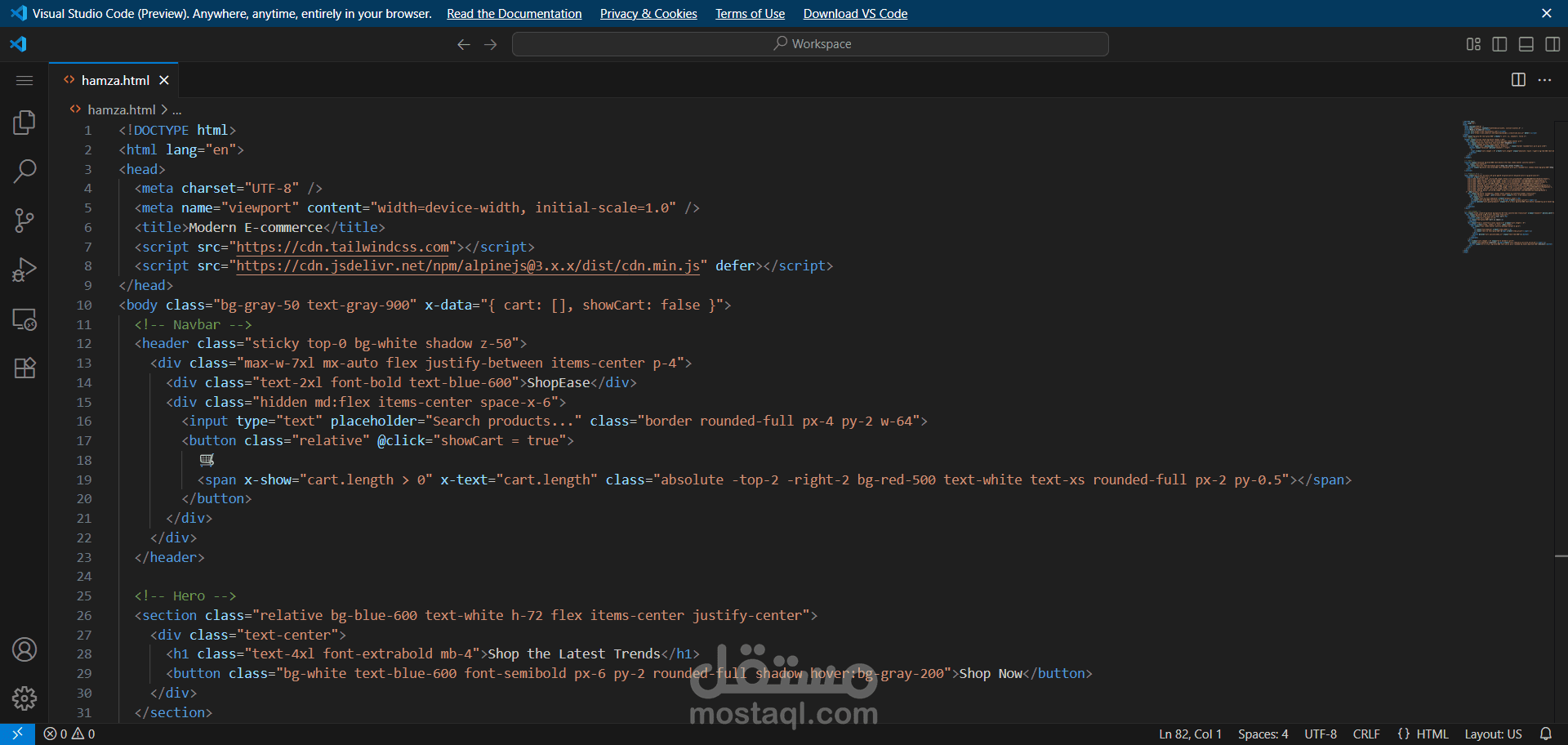
Task: Close the hamza.html tab
Action: pyautogui.click(x=164, y=80)
